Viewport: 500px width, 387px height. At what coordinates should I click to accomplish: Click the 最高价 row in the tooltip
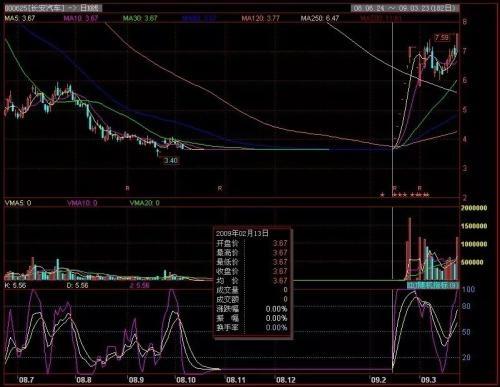coord(252,253)
